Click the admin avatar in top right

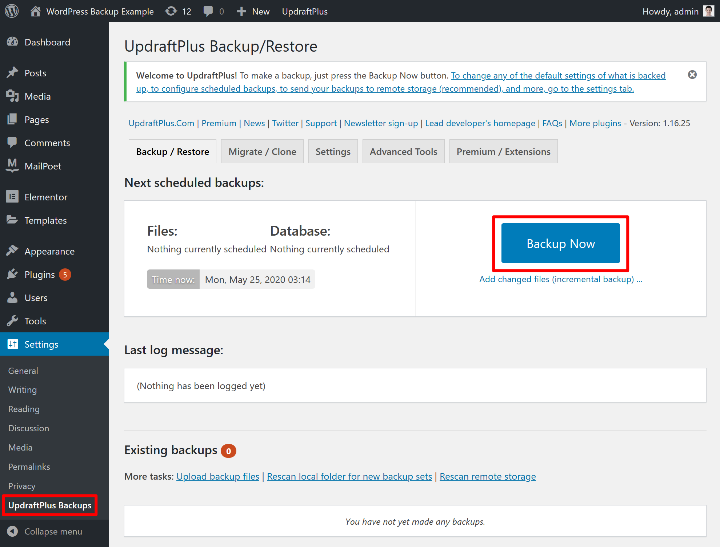point(708,11)
